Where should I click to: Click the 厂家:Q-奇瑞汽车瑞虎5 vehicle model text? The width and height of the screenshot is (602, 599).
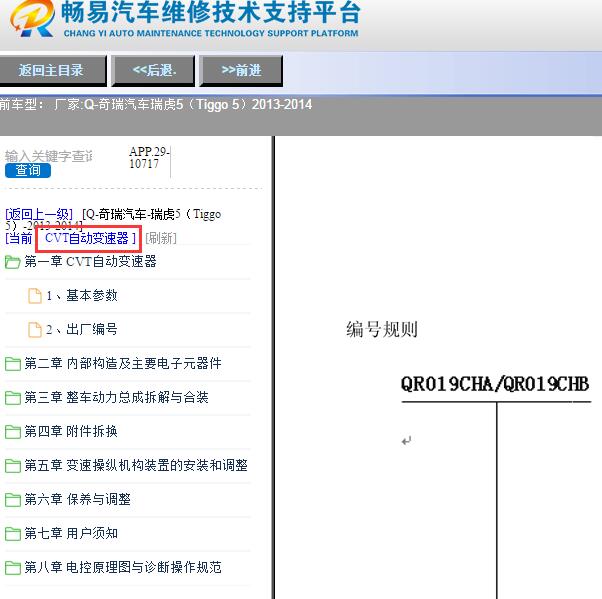[x=183, y=104]
